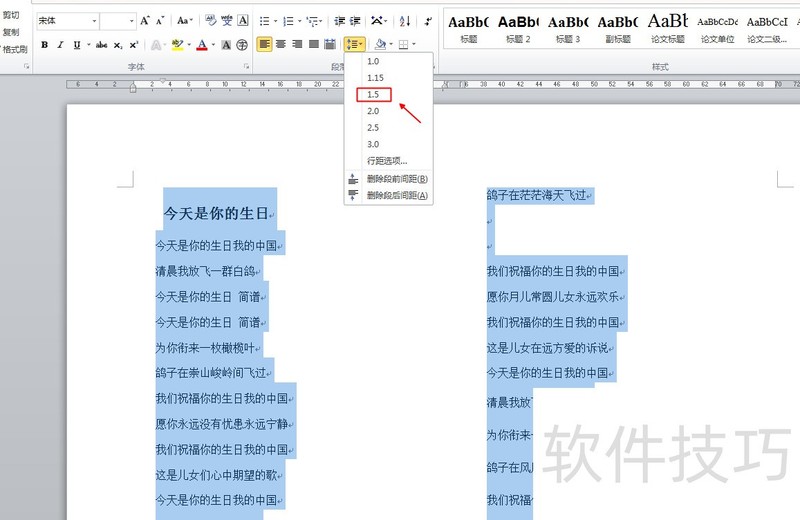Apply distributed alignment
This screenshot has height=520, width=800.
(330, 44)
